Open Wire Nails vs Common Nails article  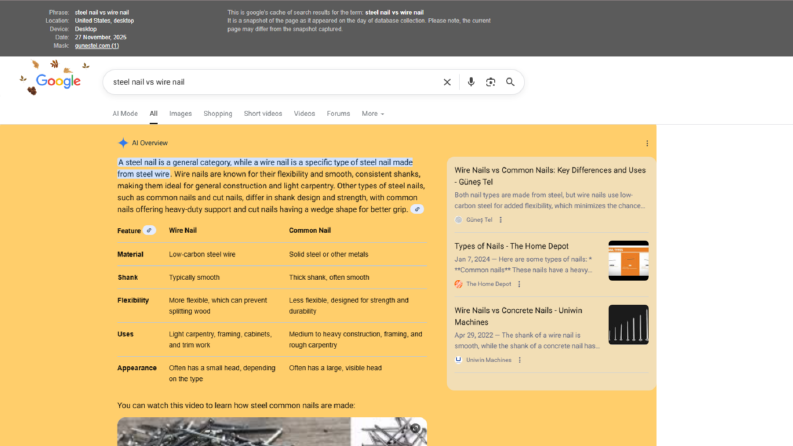click(550, 176)
